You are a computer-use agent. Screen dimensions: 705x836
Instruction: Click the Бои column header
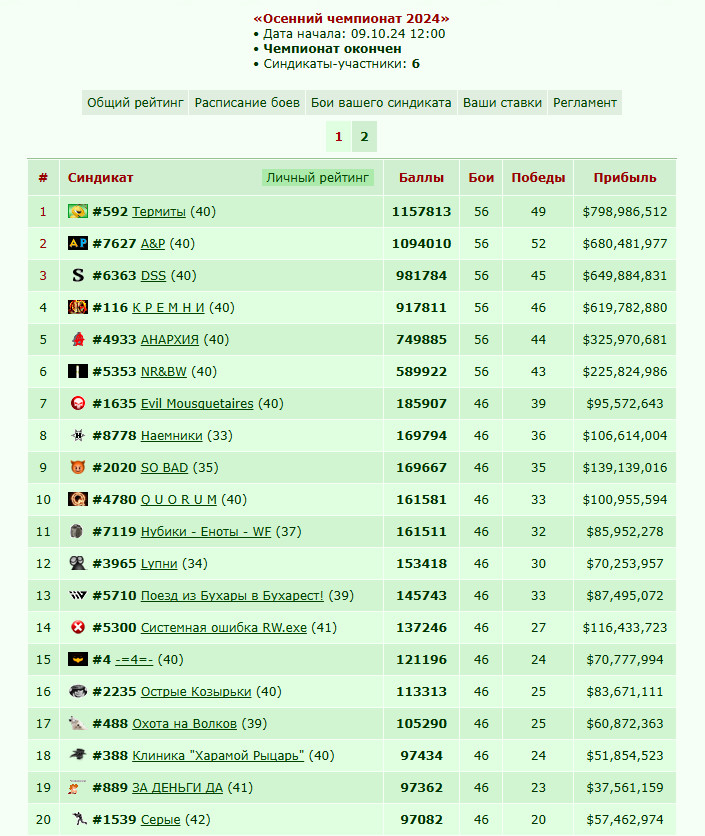[x=481, y=178]
